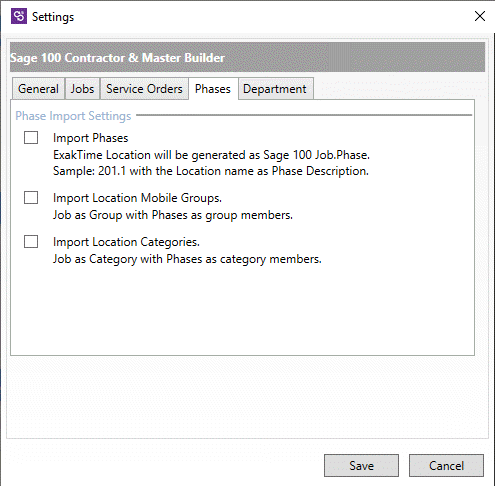Click 'Job as Group with Phases' description
Screen dimensions: 495x486
173,215
